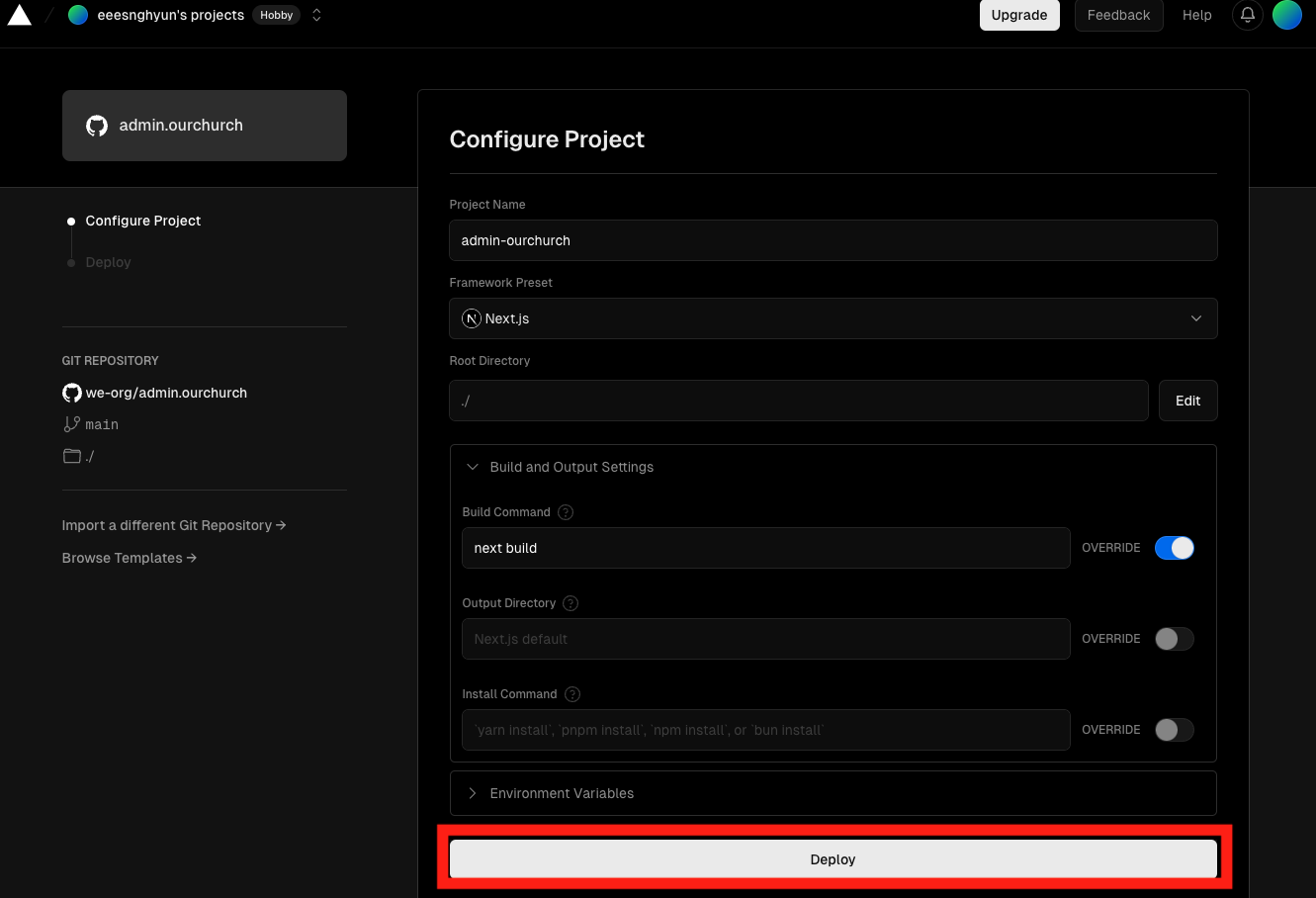Click the Hobby plan badge
Screen dimensions: 1316x898
[277, 15]
